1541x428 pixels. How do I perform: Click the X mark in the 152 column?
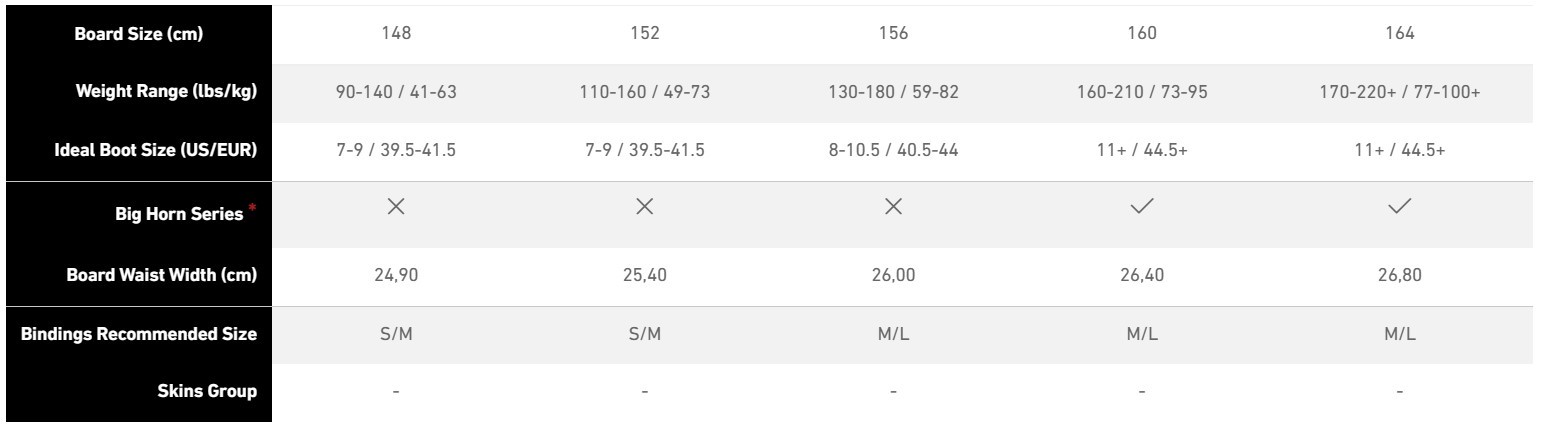click(x=645, y=206)
